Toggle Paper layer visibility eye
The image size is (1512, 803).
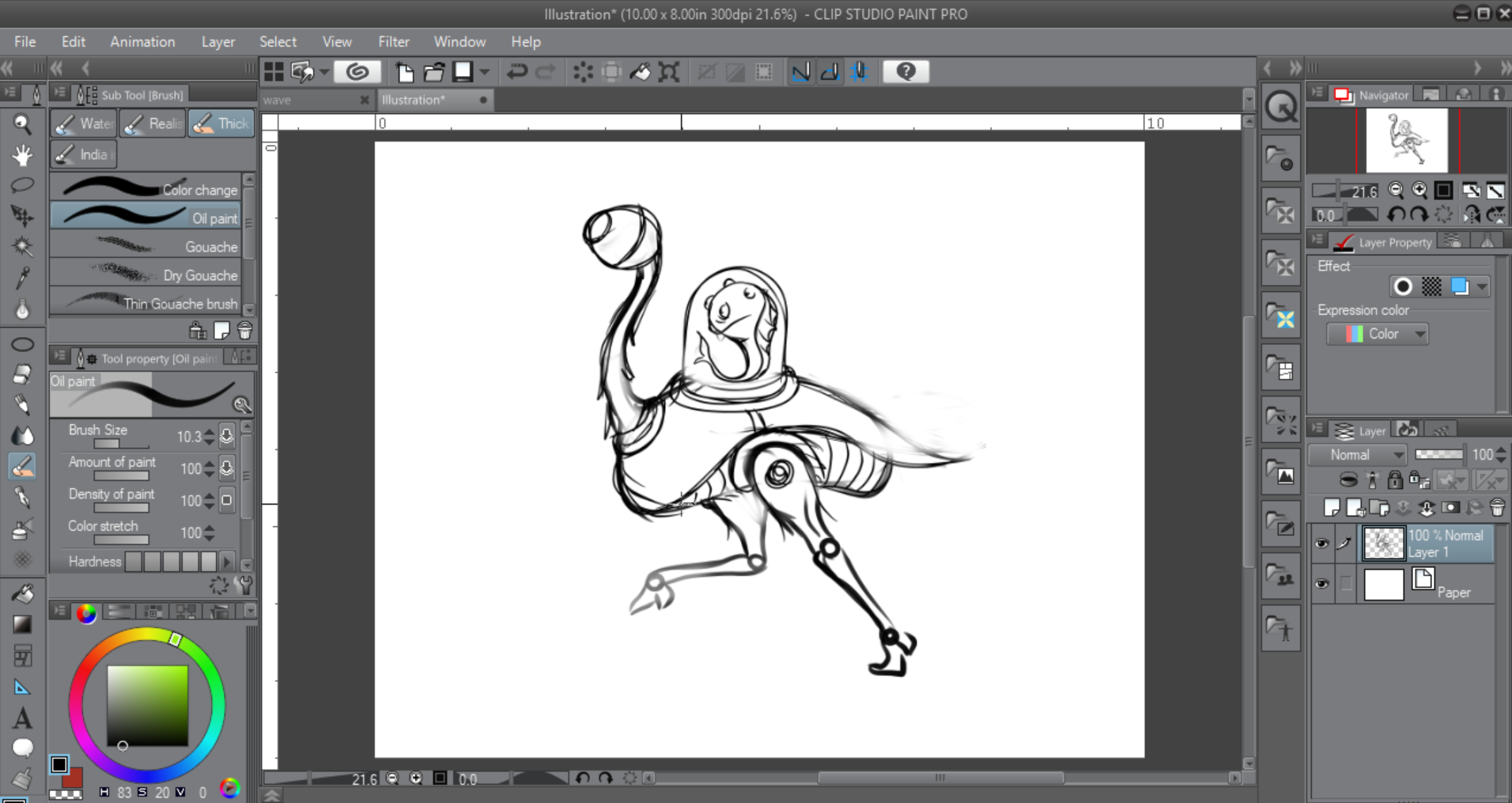(x=1321, y=585)
